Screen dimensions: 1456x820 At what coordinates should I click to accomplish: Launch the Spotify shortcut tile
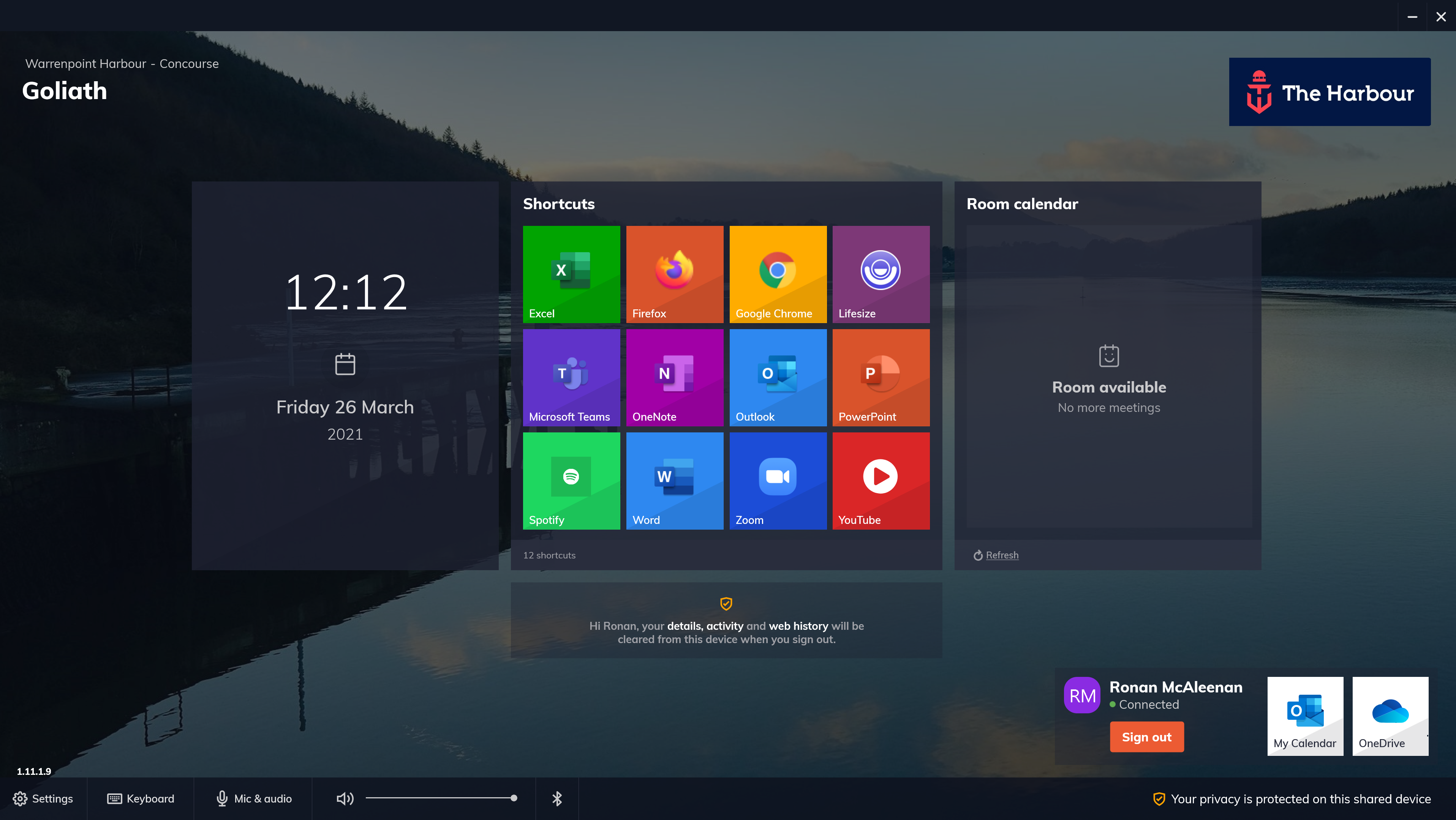[x=571, y=481]
